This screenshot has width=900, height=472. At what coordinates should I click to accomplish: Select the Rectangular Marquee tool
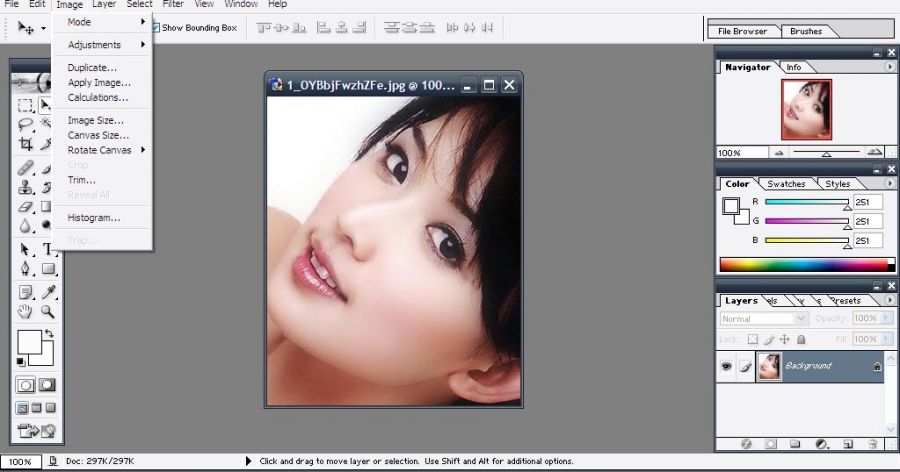click(25, 105)
